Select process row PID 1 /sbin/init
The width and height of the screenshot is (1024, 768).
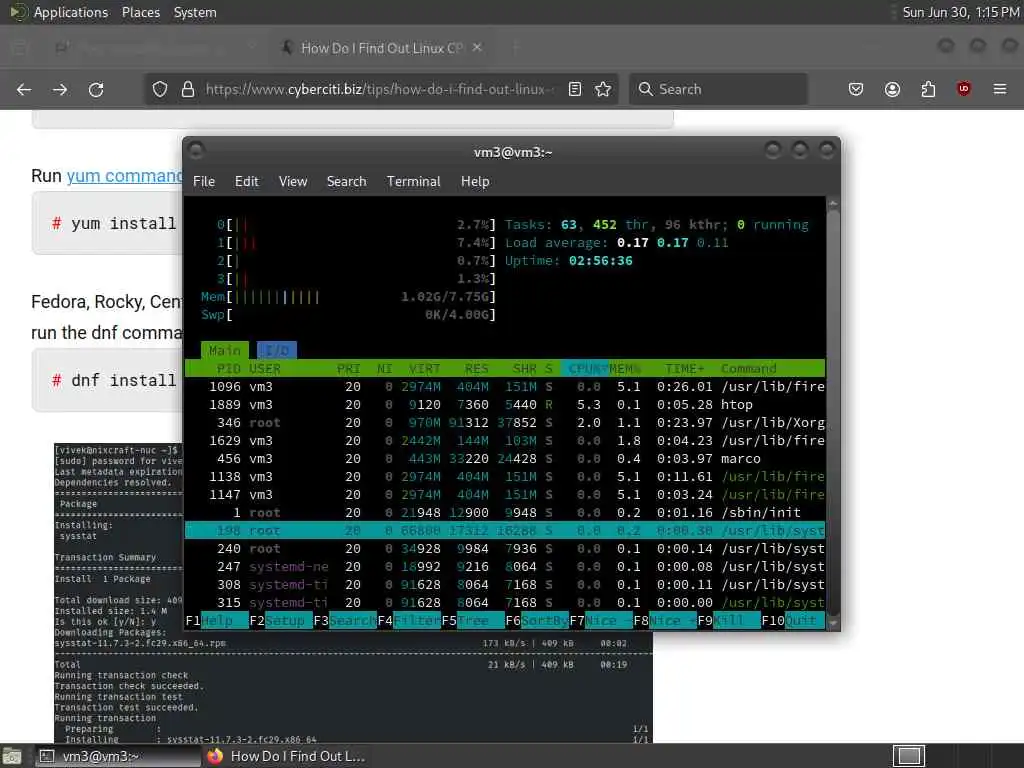505,513
